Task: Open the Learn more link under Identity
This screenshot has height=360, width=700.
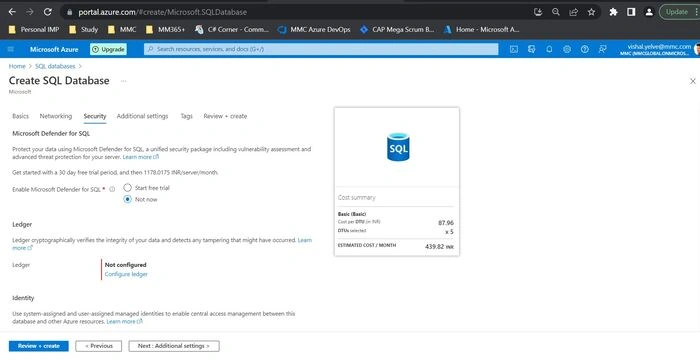Action: point(125,322)
